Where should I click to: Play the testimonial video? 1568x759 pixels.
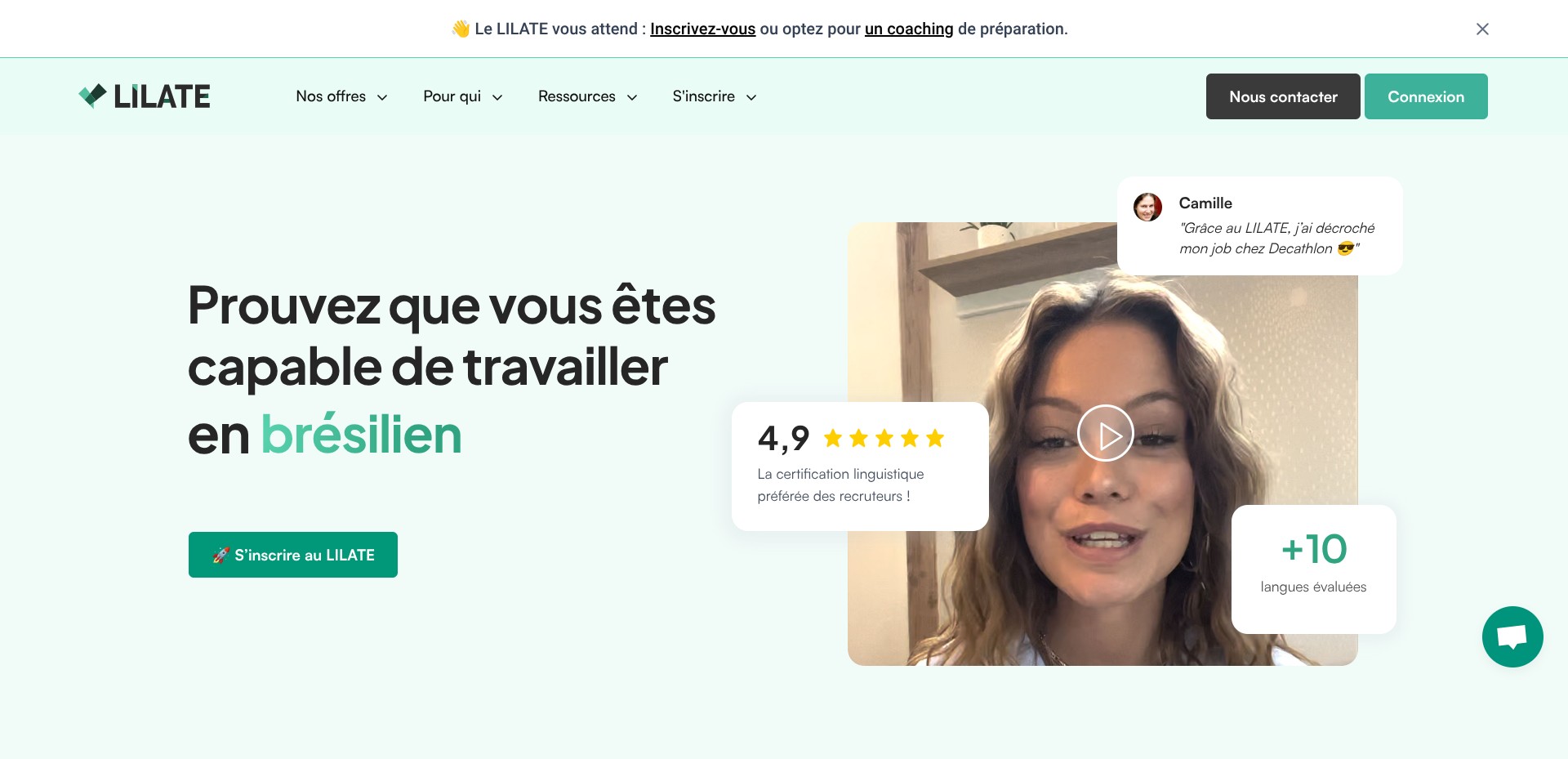pos(1105,433)
